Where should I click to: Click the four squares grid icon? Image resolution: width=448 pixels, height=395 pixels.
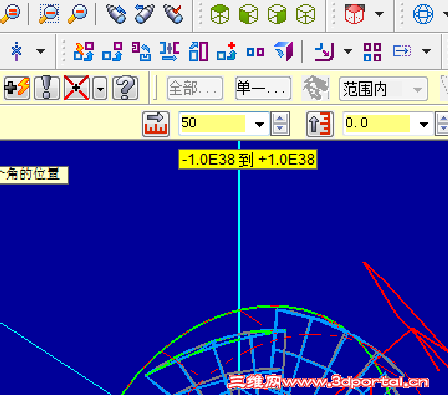[372, 51]
